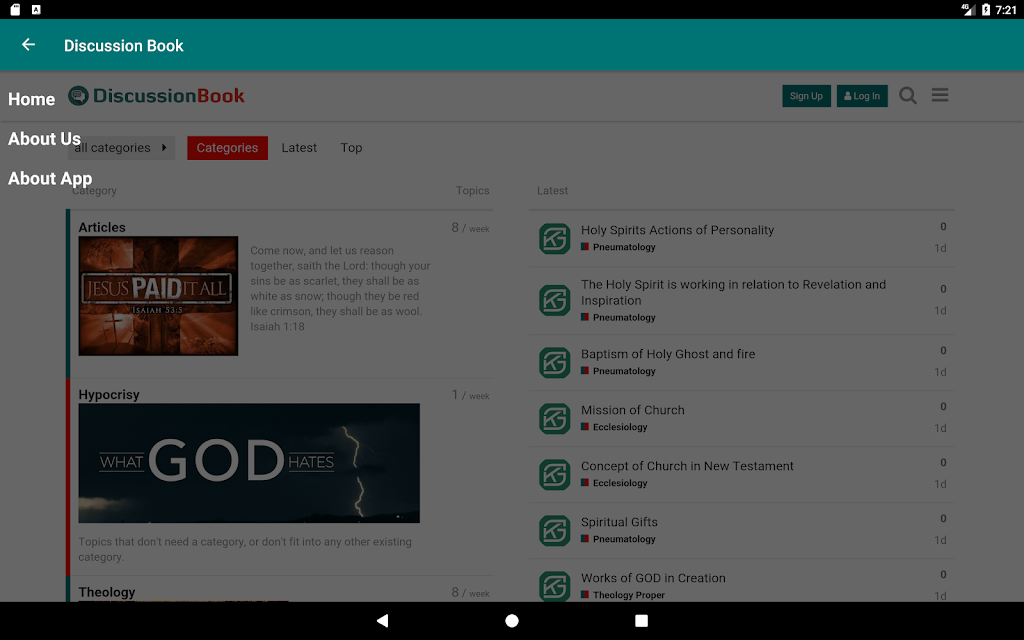Viewport: 1024px width, 640px height.
Task: Tap the SD card notification icon
Action: [15, 9]
